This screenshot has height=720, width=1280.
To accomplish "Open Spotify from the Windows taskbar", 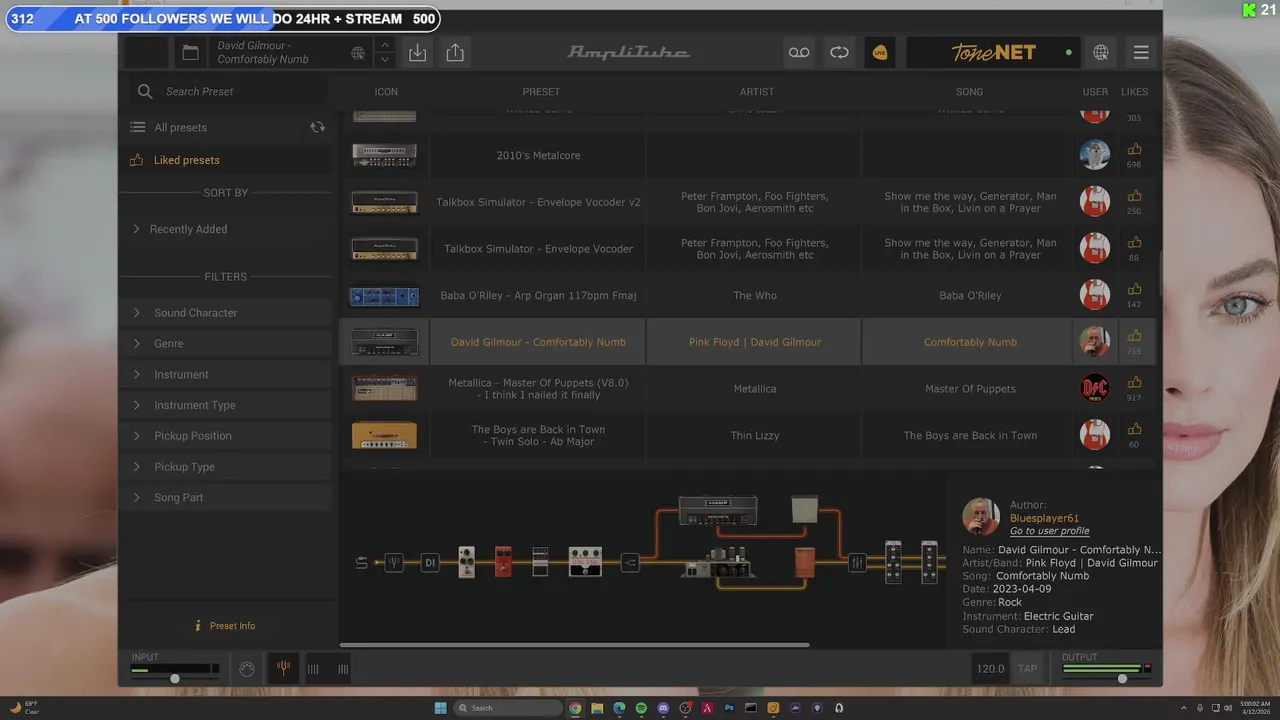I will click(x=641, y=708).
